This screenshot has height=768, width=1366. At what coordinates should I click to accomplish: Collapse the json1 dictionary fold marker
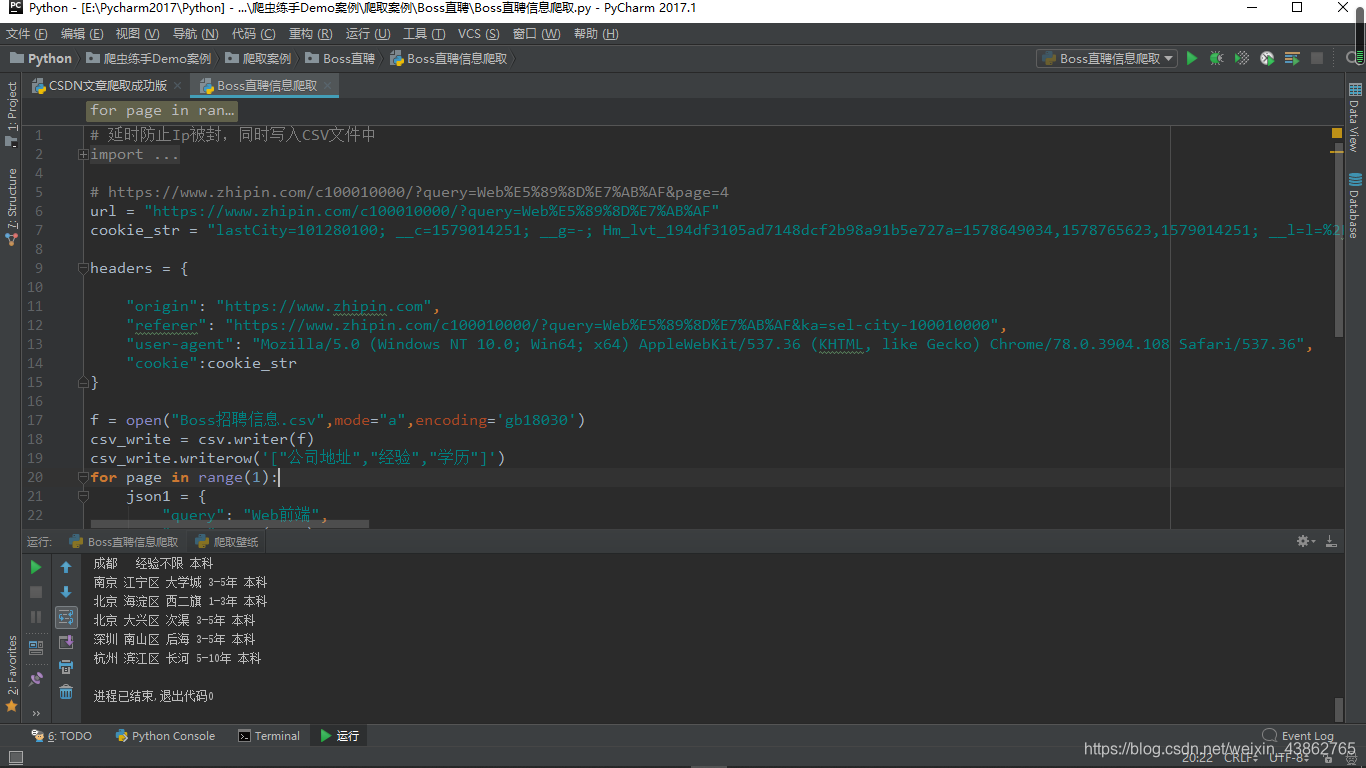coord(84,496)
